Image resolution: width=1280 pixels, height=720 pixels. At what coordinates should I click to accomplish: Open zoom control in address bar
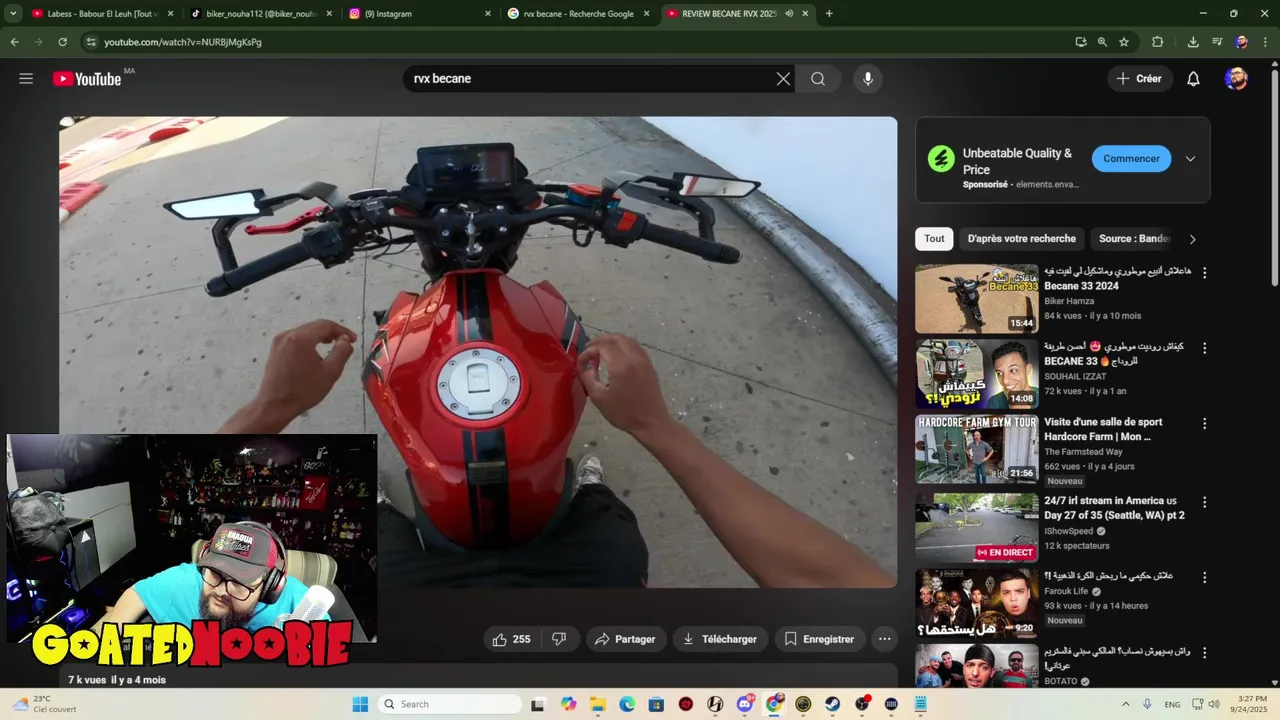(1102, 42)
